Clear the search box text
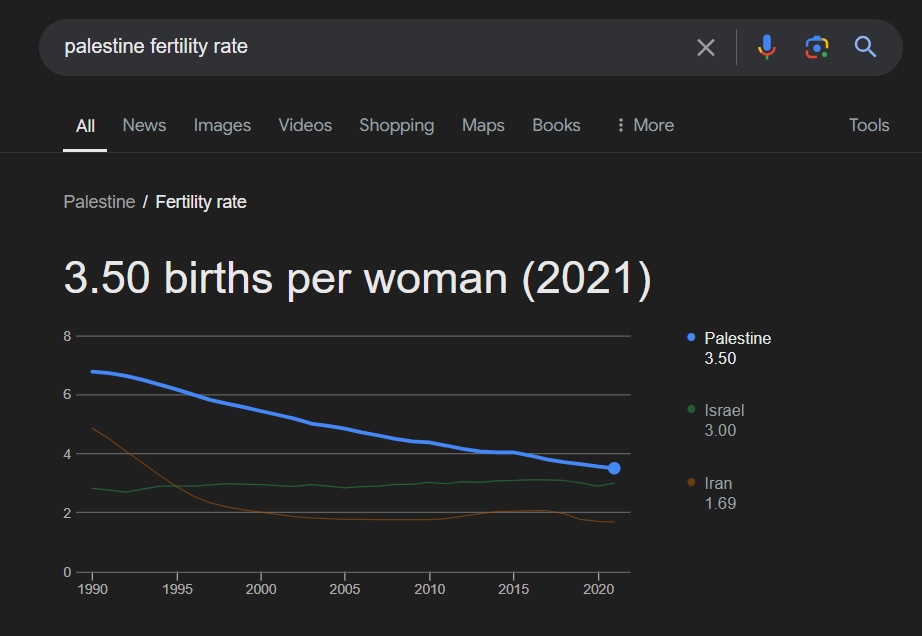 coord(706,47)
